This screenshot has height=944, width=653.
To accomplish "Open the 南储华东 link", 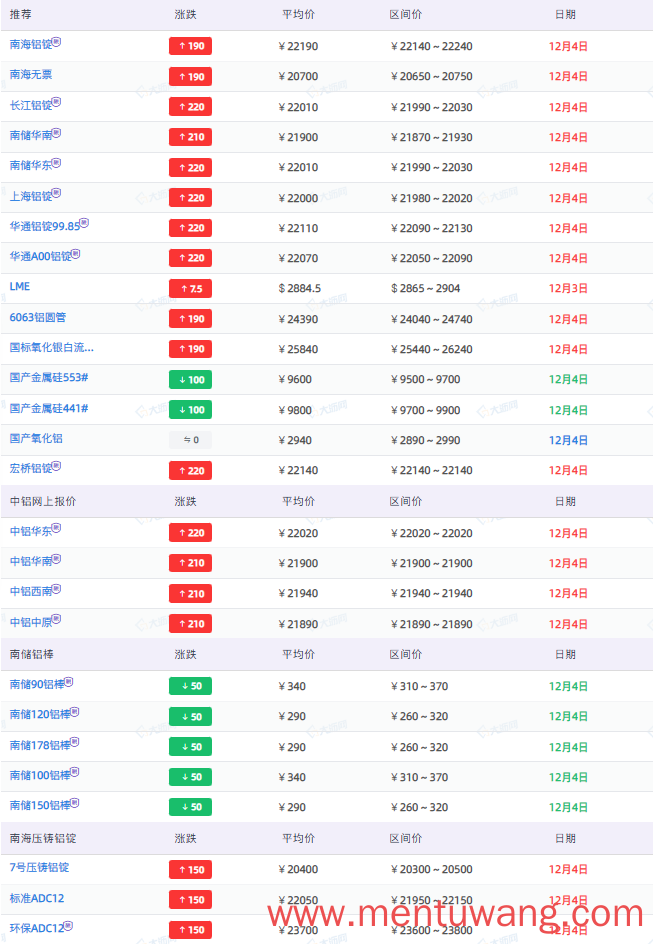I will (31, 166).
